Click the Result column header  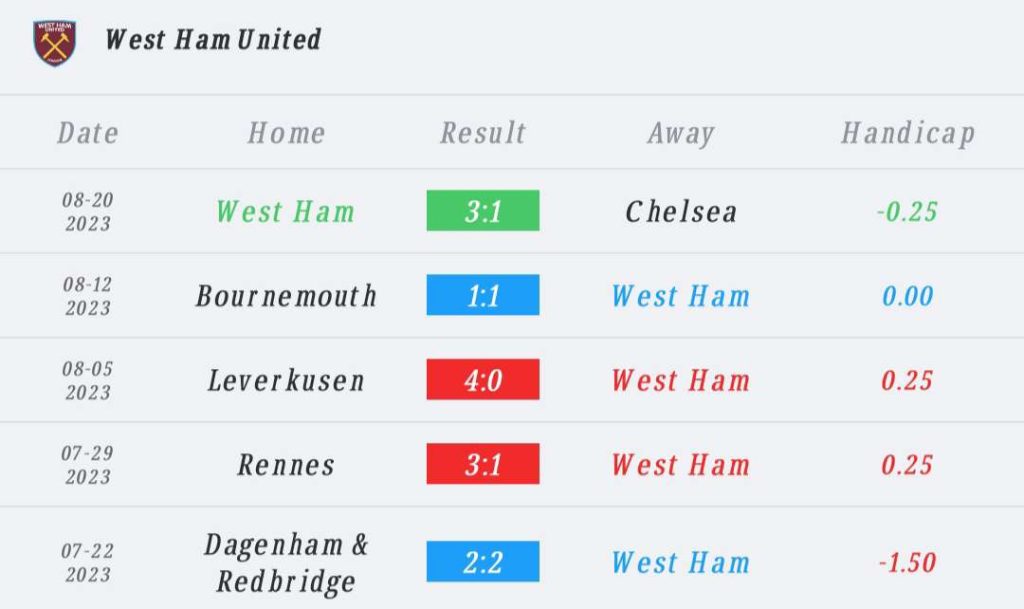tap(483, 133)
